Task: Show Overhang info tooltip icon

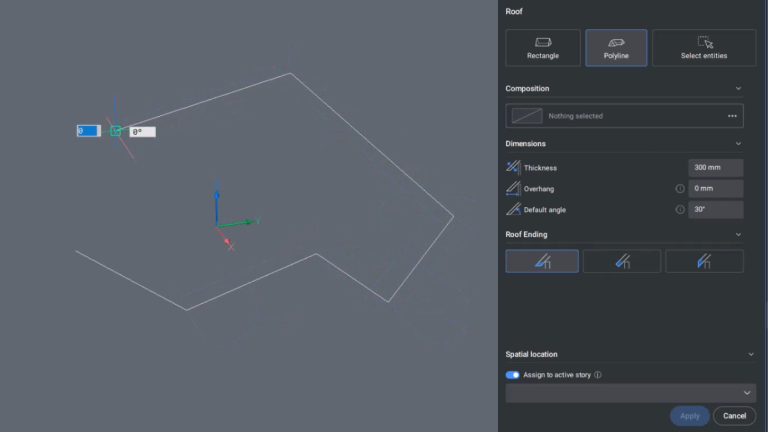Action: (x=680, y=189)
